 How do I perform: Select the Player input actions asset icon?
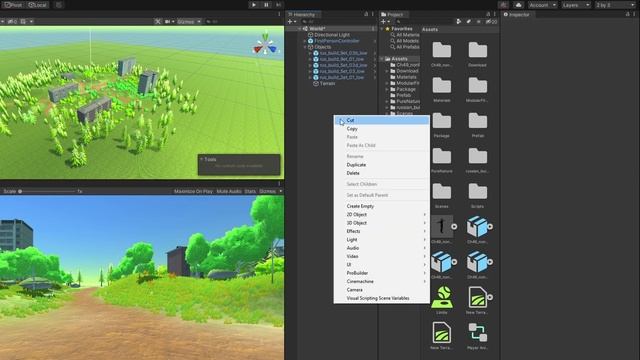point(478,332)
